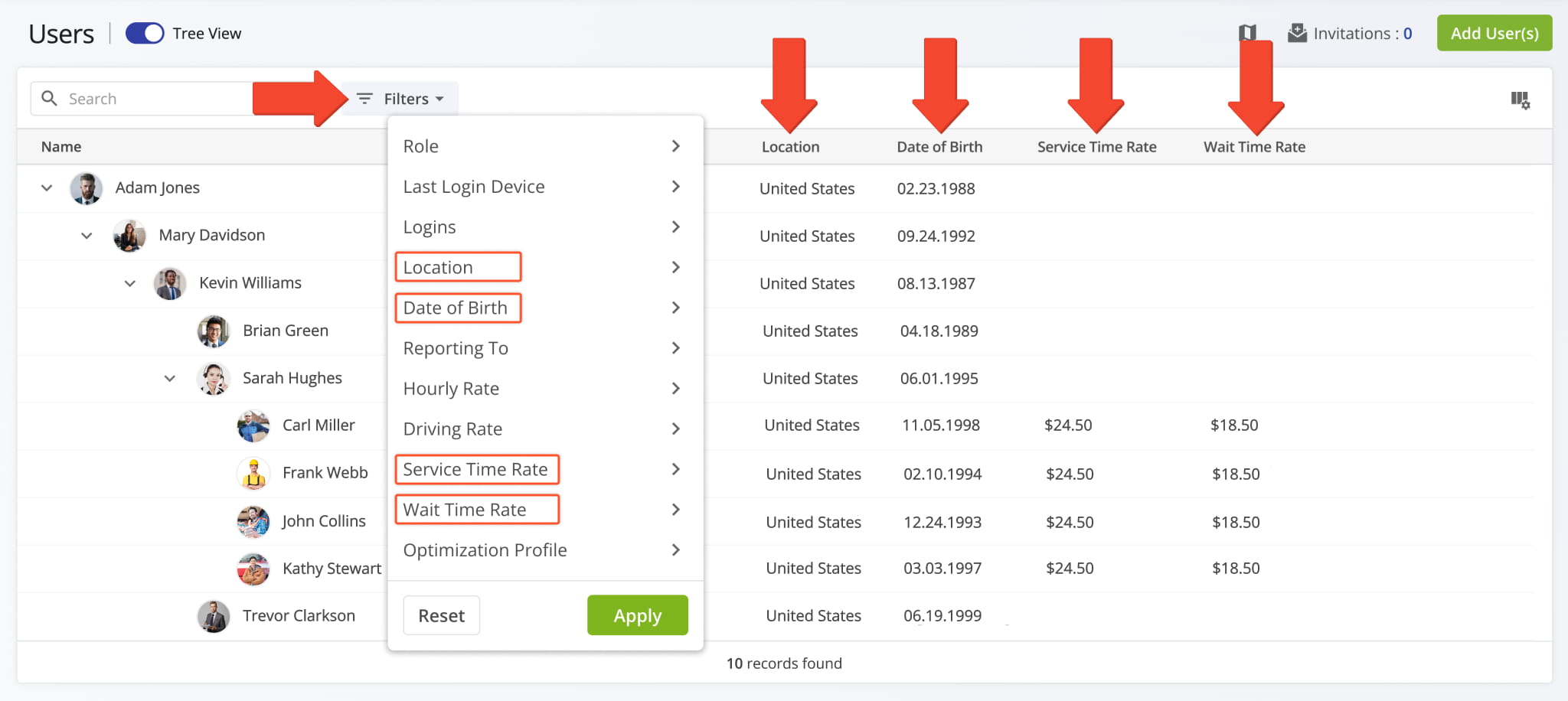Click the Add User(s) button
The height and width of the screenshot is (701, 1568).
(1494, 33)
